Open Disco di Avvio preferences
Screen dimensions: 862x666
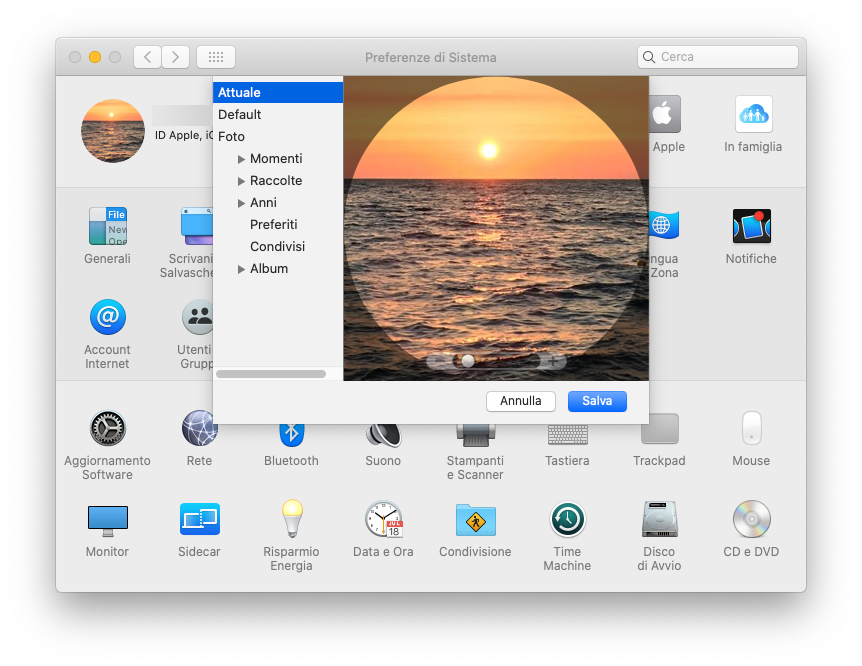tap(659, 520)
